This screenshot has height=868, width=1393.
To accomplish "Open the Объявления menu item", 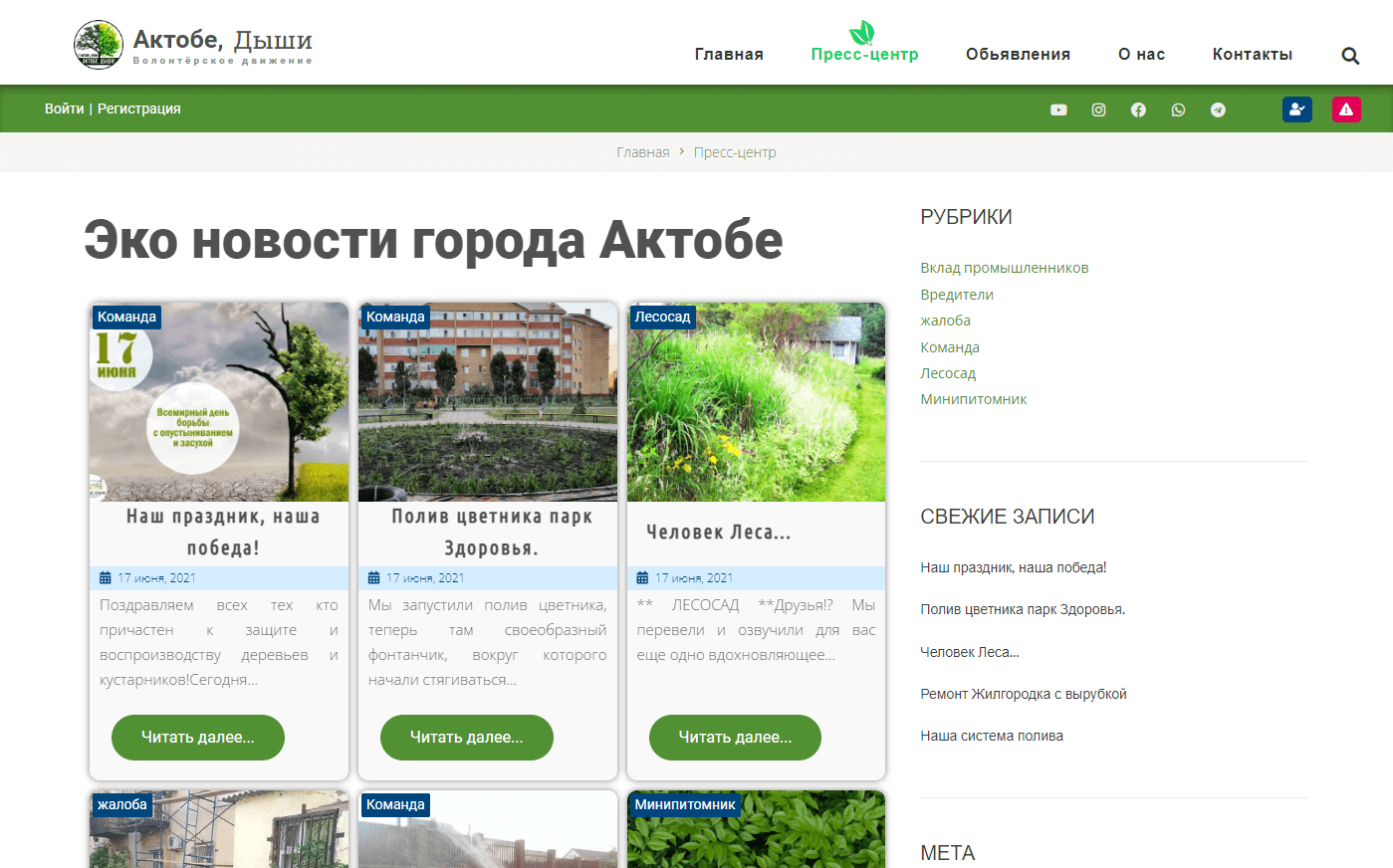I will point(1018,55).
